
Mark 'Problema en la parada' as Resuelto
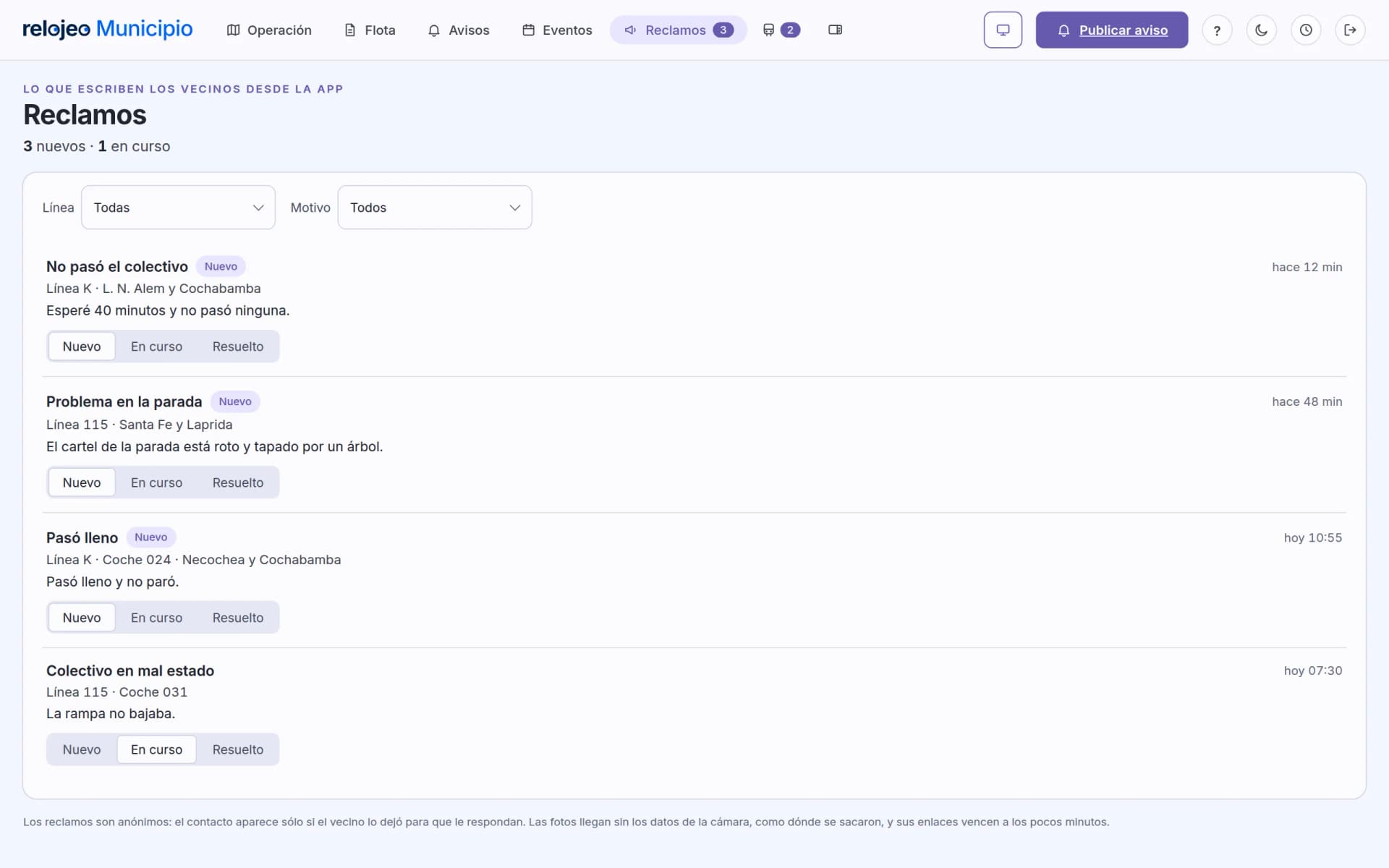tap(238, 482)
